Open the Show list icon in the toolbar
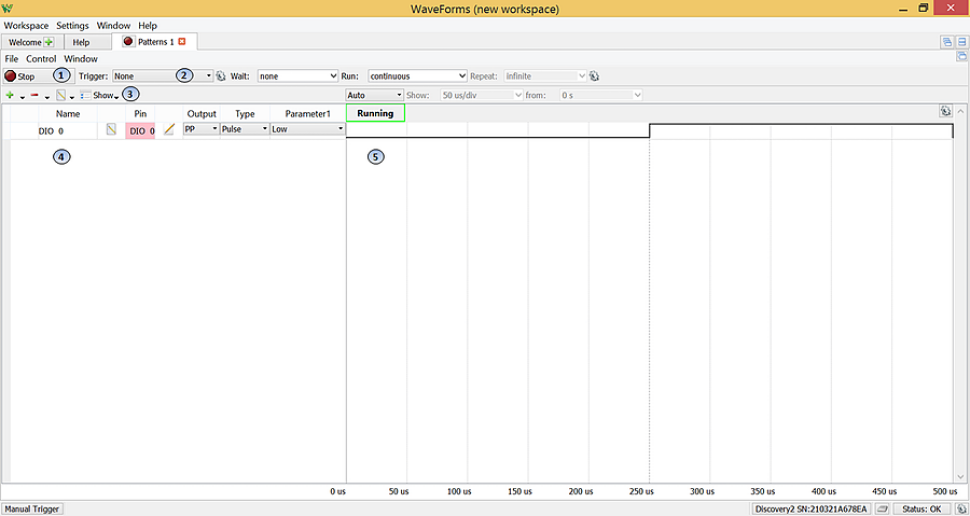 point(85,95)
